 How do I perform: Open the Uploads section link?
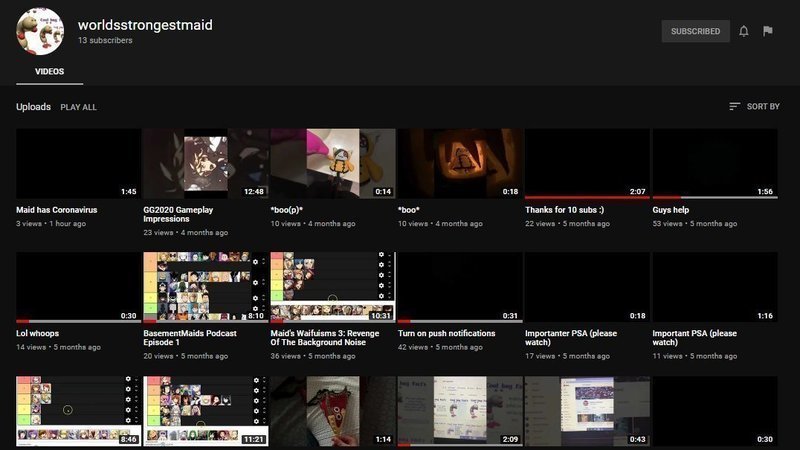click(x=33, y=107)
